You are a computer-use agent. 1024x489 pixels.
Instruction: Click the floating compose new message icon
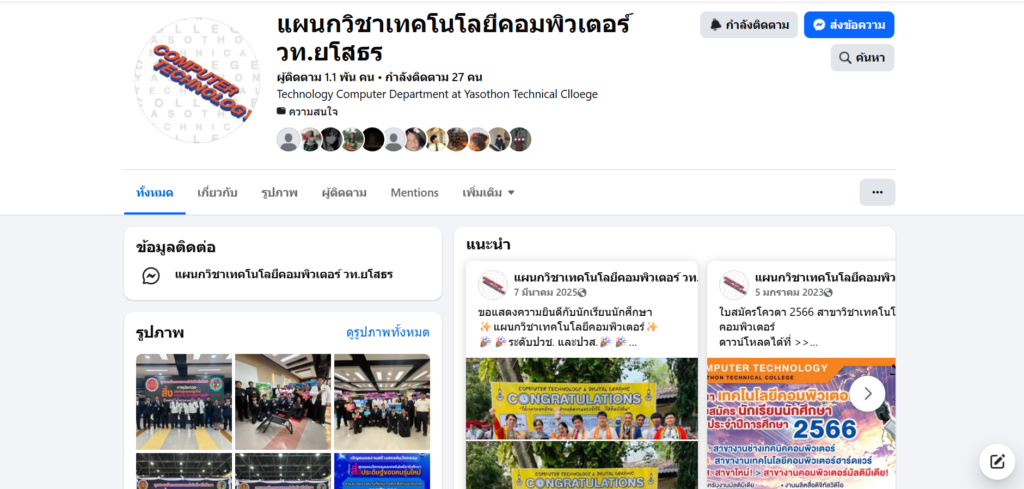(997, 462)
